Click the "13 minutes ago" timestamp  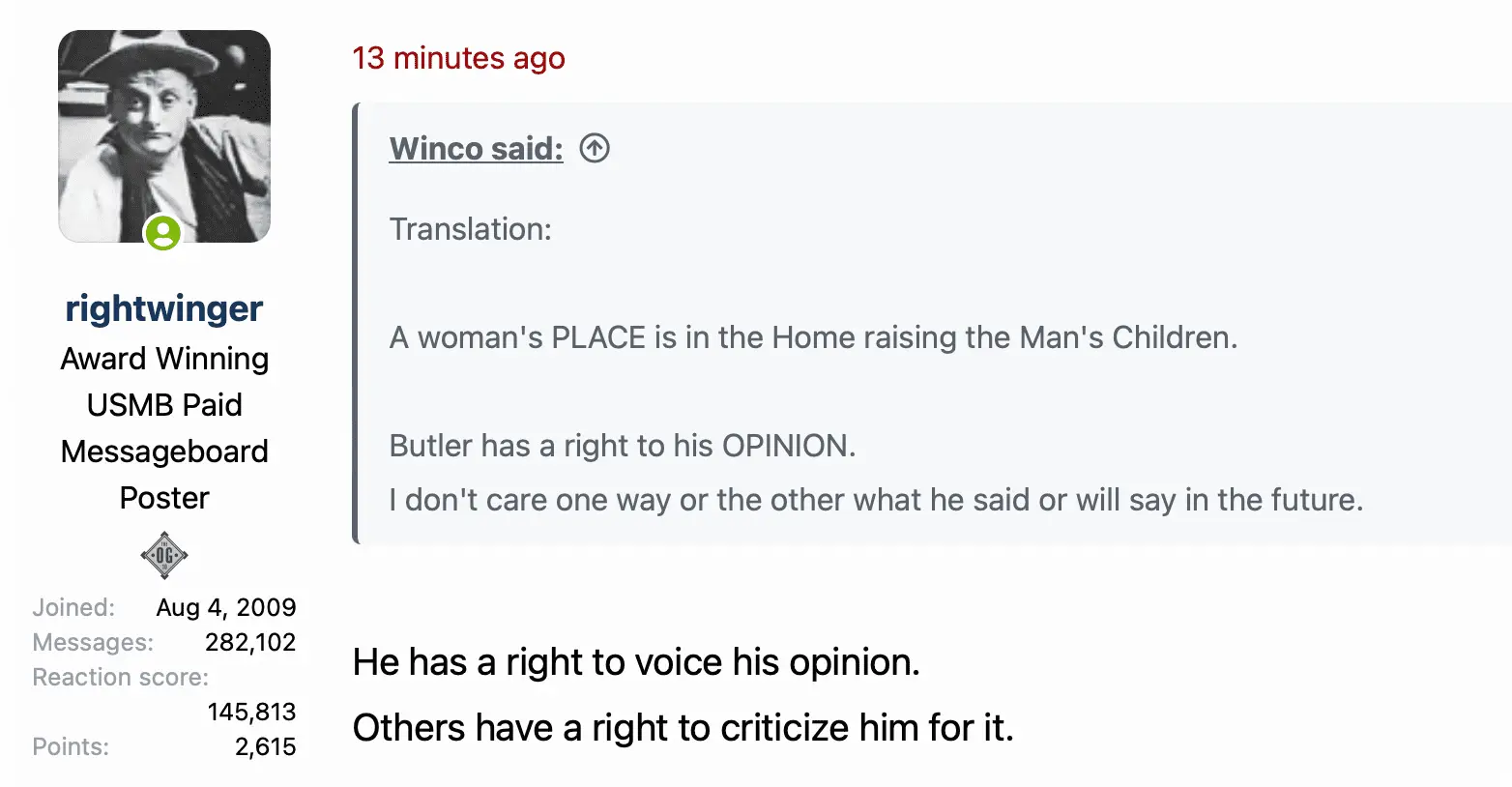[x=458, y=58]
